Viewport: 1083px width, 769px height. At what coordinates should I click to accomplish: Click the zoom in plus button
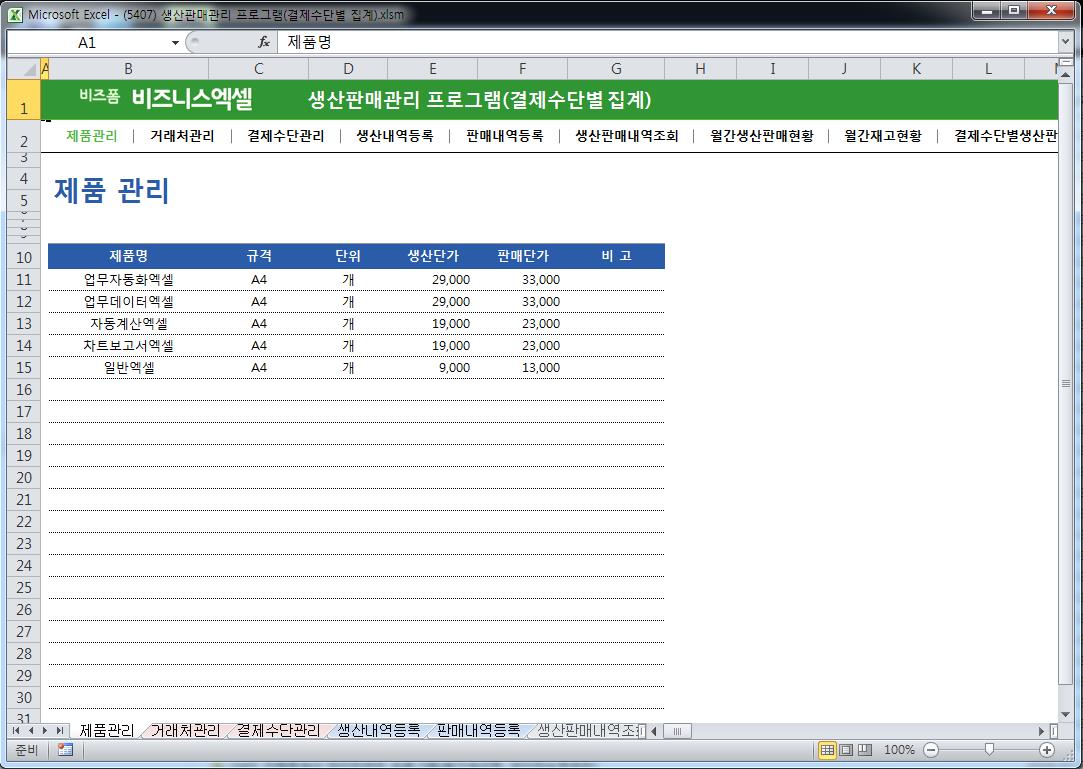click(x=1047, y=750)
